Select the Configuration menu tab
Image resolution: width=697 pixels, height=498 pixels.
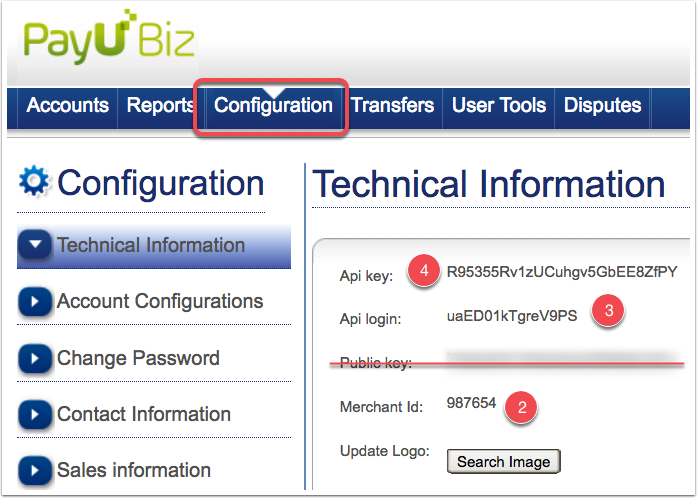(x=273, y=106)
